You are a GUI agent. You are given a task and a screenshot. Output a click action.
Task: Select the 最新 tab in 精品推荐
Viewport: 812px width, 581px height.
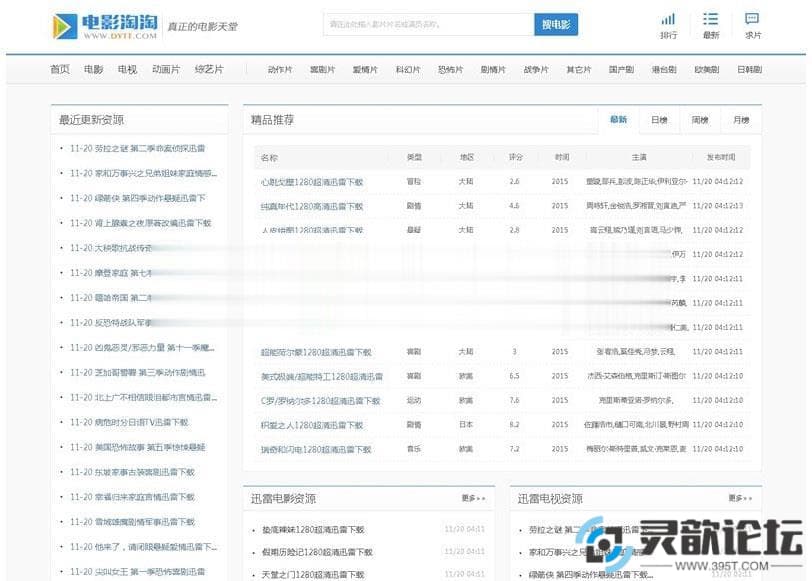click(618, 120)
